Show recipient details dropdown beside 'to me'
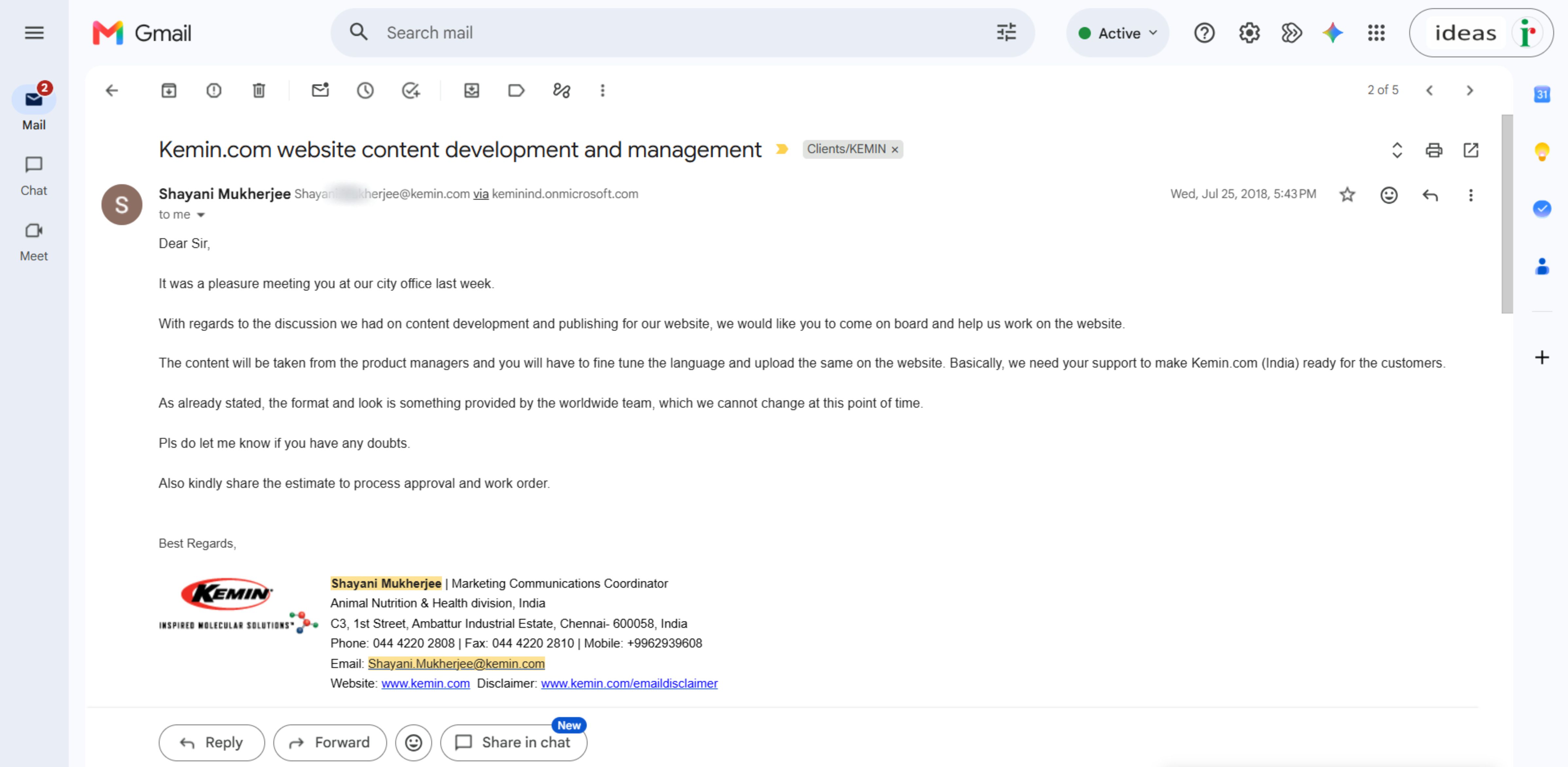Screen dimensions: 1568x767 201,215
